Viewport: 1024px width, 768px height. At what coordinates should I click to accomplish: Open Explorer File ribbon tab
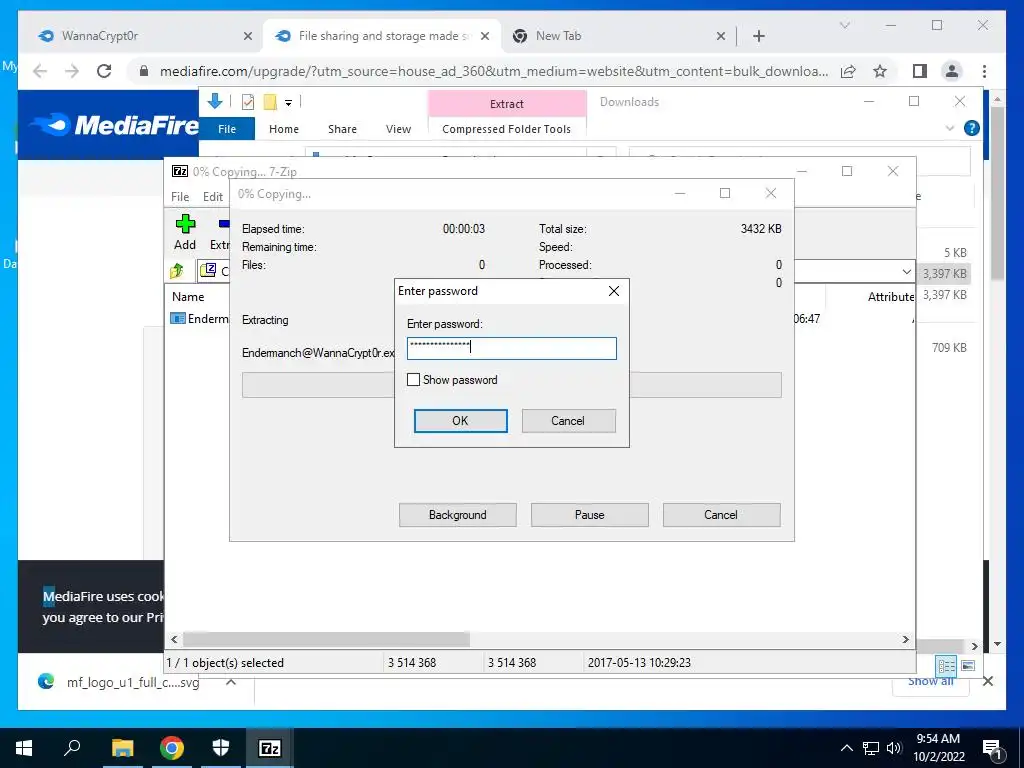[227, 129]
